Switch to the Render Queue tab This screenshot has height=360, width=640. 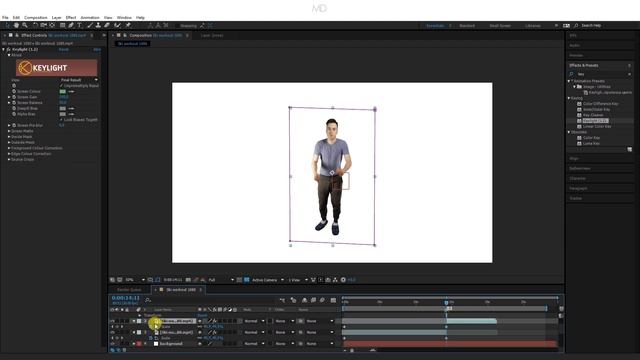tap(129, 290)
